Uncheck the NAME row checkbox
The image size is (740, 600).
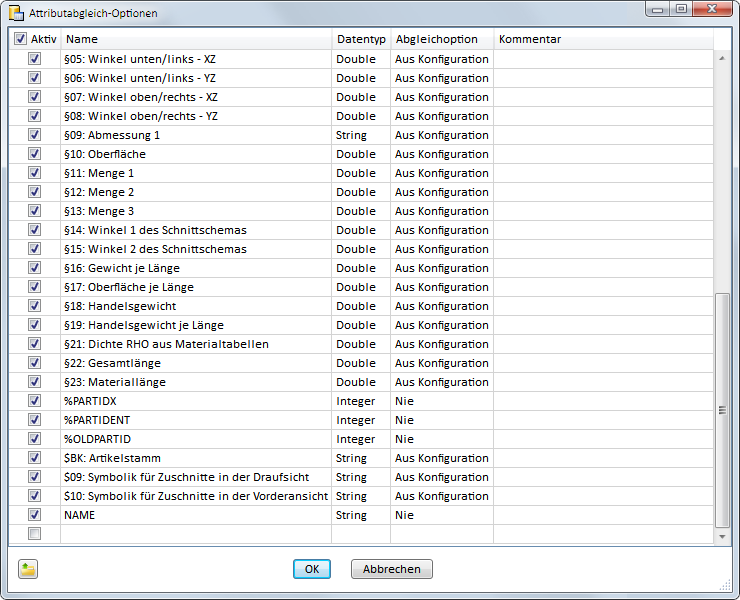point(34,515)
